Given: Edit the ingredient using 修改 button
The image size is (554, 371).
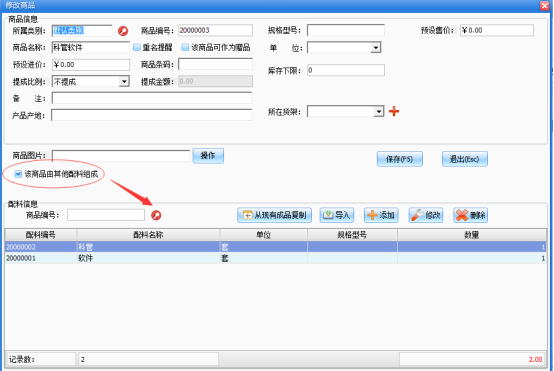Looking at the screenshot, I should pyautogui.click(x=426, y=215).
